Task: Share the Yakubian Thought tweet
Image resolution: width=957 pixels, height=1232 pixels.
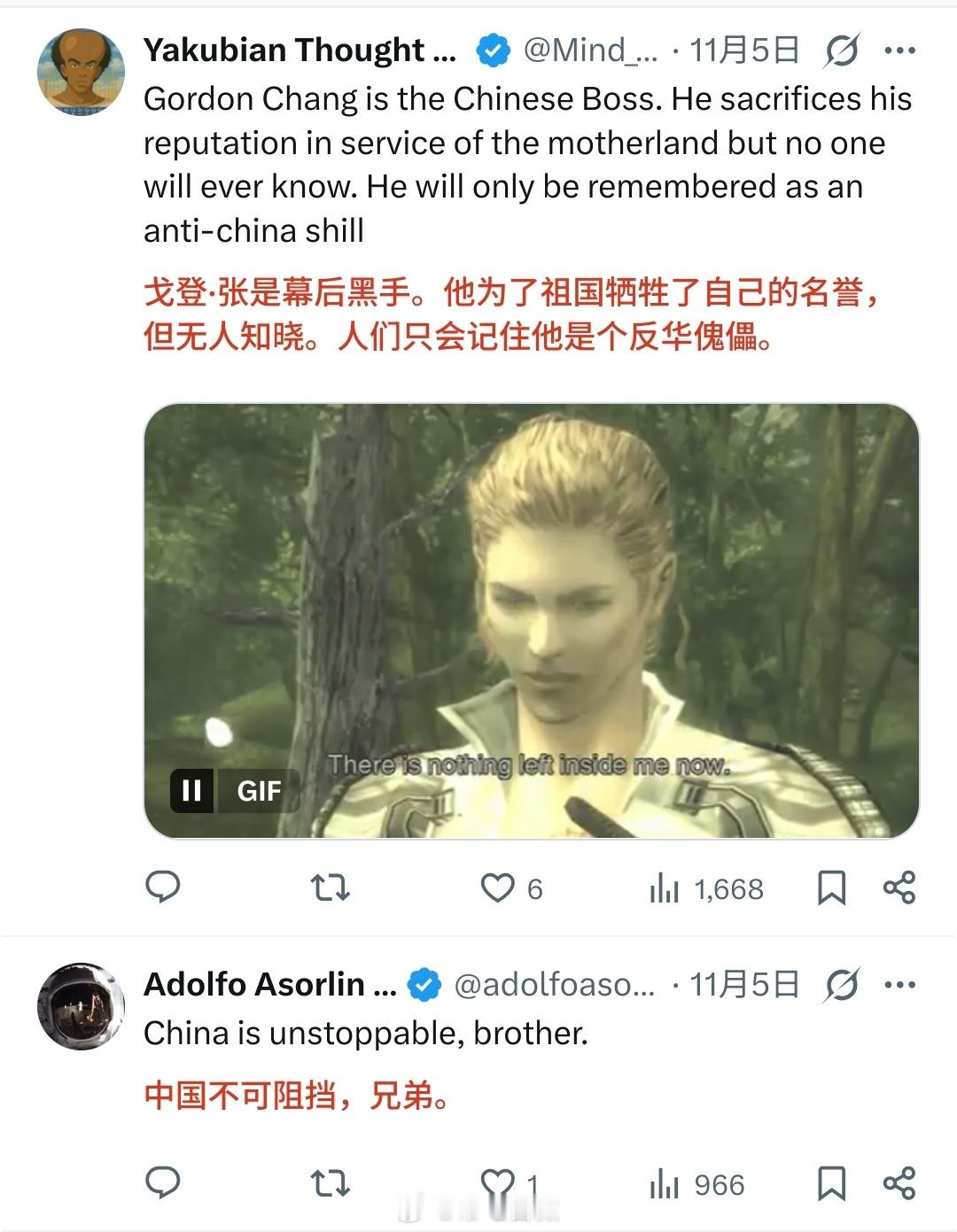Action: pyautogui.click(x=899, y=887)
